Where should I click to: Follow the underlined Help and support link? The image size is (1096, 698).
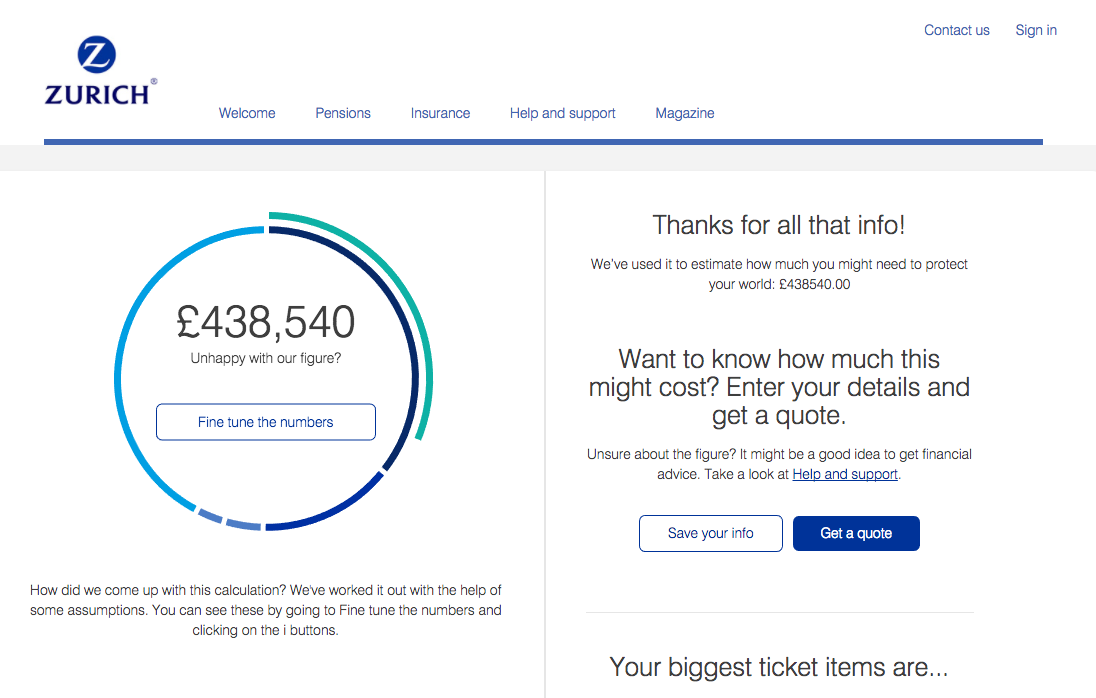pyautogui.click(x=844, y=474)
